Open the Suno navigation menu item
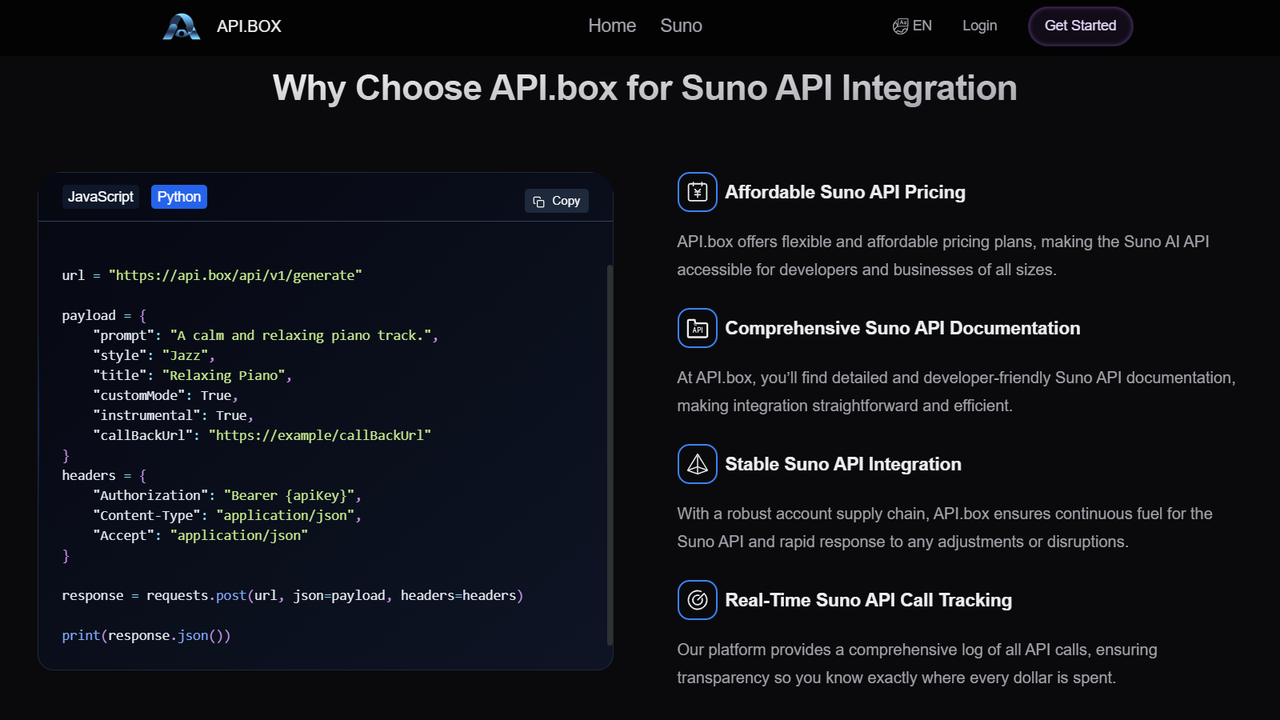This screenshot has height=720, width=1280. pos(681,26)
